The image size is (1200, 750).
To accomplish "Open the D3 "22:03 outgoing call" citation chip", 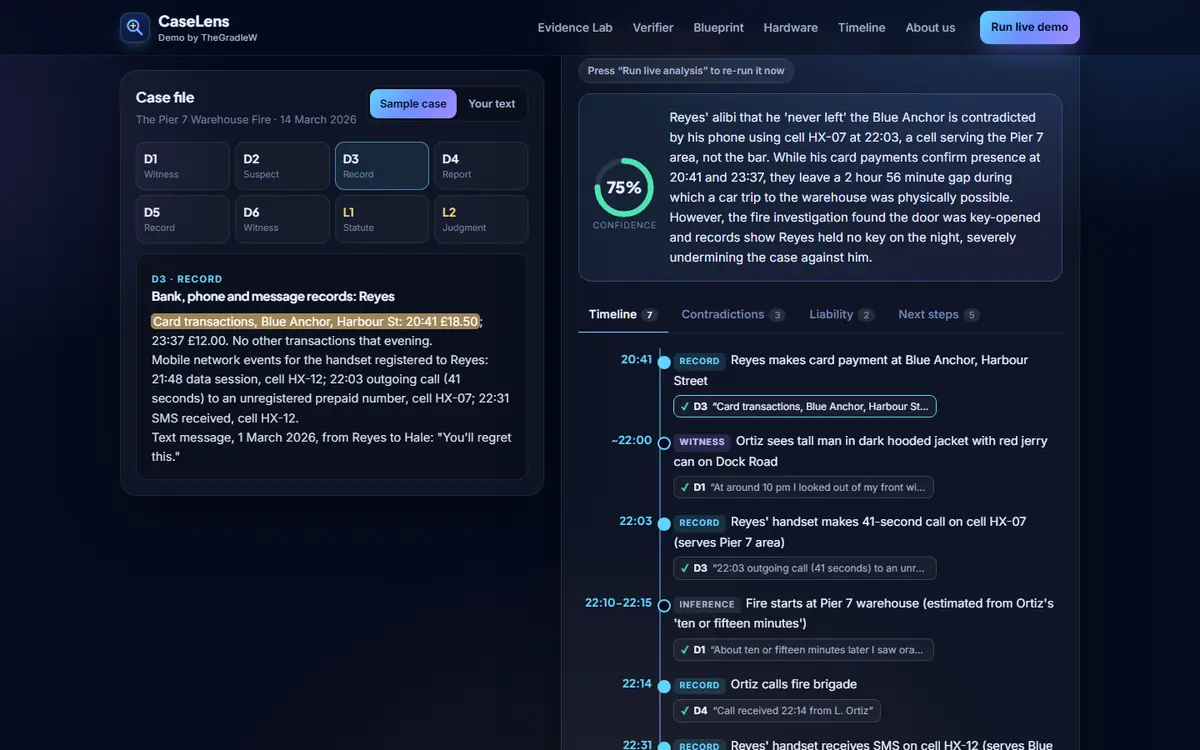I will tap(805, 569).
